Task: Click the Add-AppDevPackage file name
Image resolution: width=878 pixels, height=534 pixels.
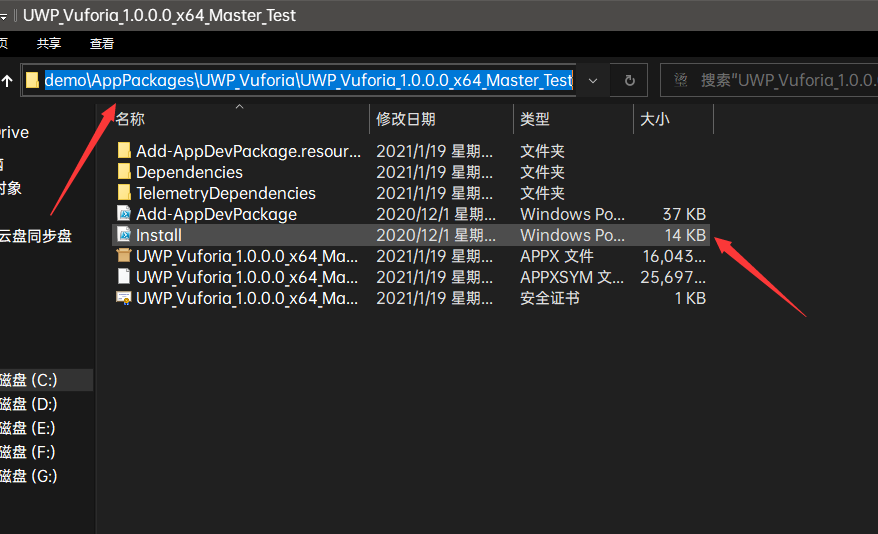Action: coord(216,214)
